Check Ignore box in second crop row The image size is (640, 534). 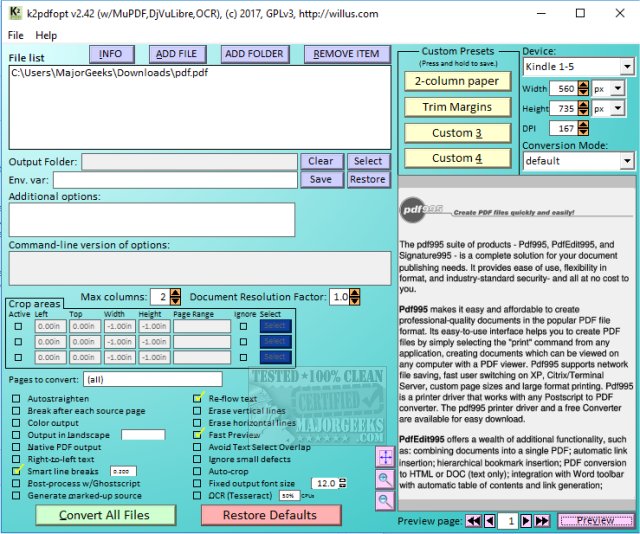[x=243, y=342]
